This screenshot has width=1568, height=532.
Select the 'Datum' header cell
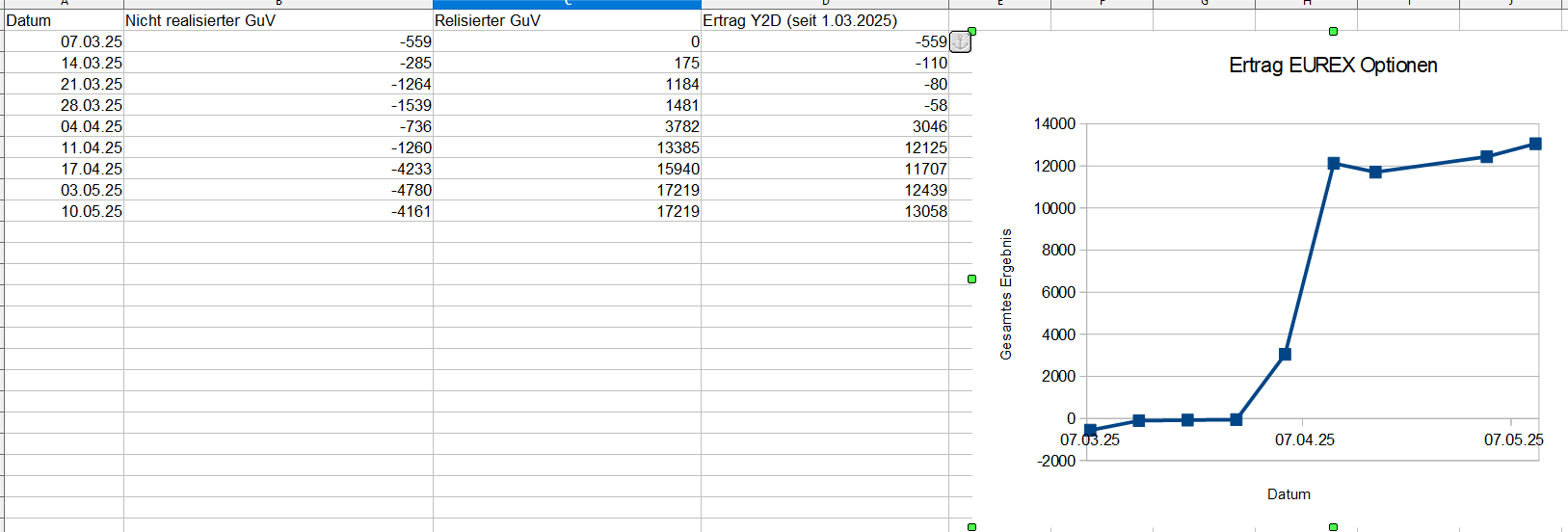(64, 20)
